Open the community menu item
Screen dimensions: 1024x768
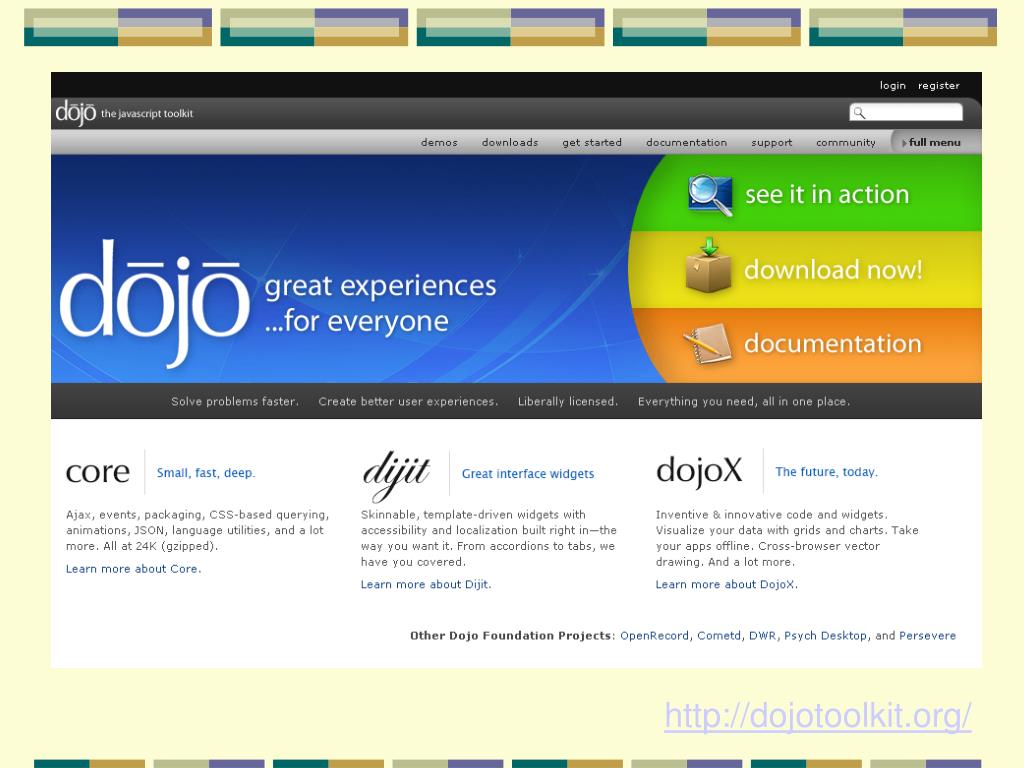(846, 142)
